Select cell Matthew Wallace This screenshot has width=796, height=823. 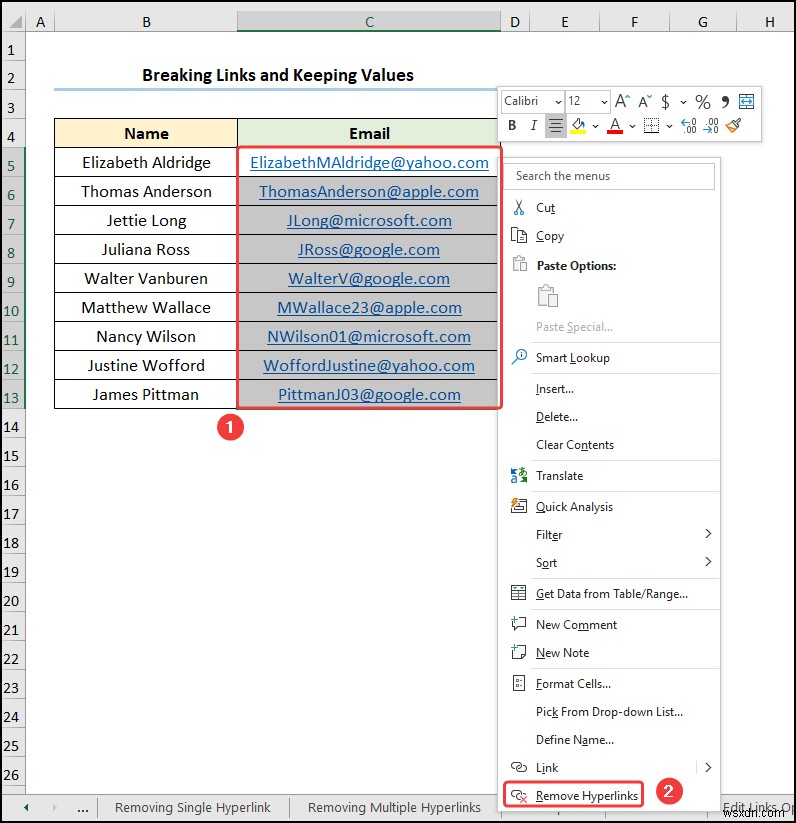[x=146, y=308]
